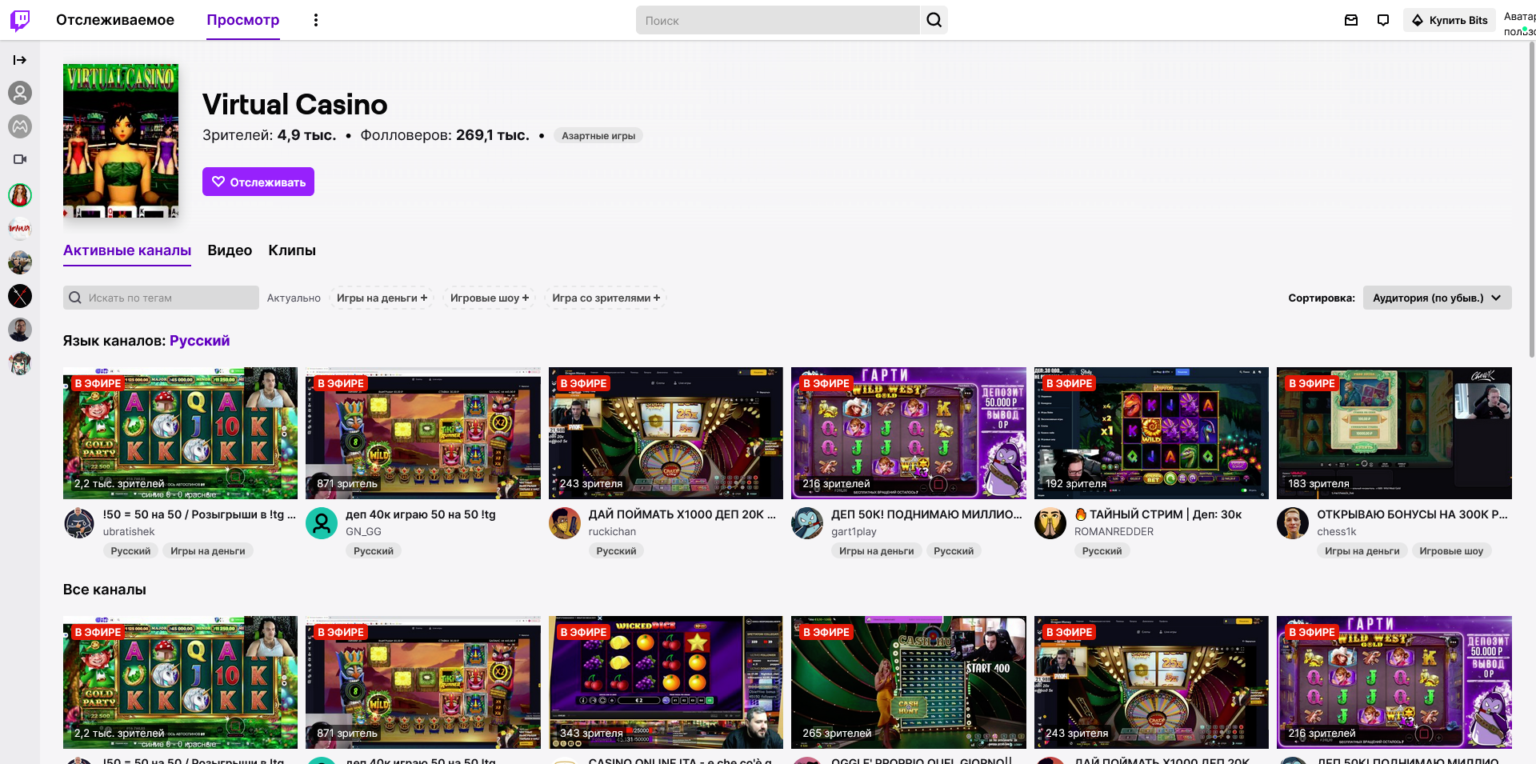Image resolution: width=1536 pixels, height=764 pixels.
Task: Click the camera icon in sidebar
Action: (20, 159)
